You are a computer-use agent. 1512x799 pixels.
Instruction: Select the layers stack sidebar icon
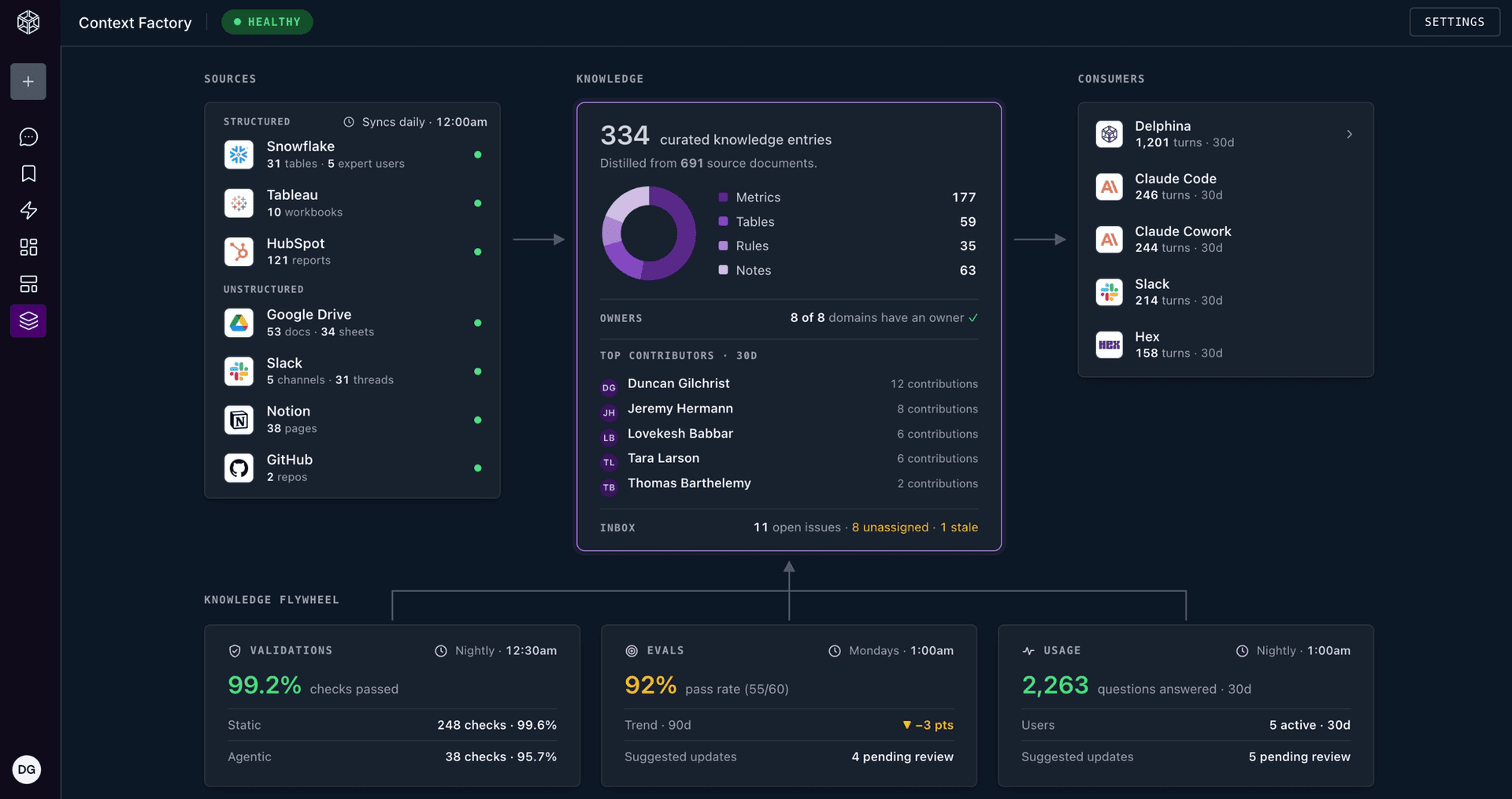pyautogui.click(x=28, y=321)
